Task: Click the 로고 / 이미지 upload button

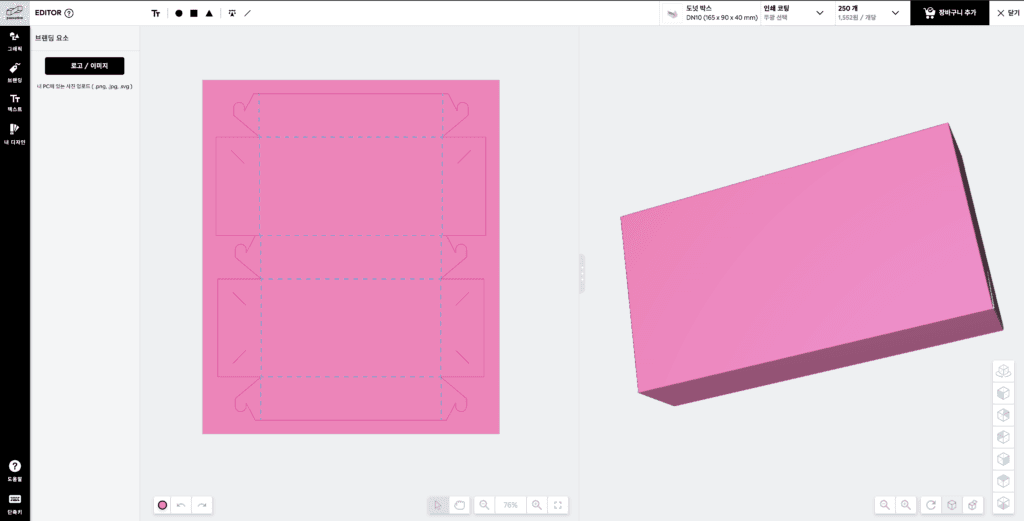Action: [x=84, y=66]
